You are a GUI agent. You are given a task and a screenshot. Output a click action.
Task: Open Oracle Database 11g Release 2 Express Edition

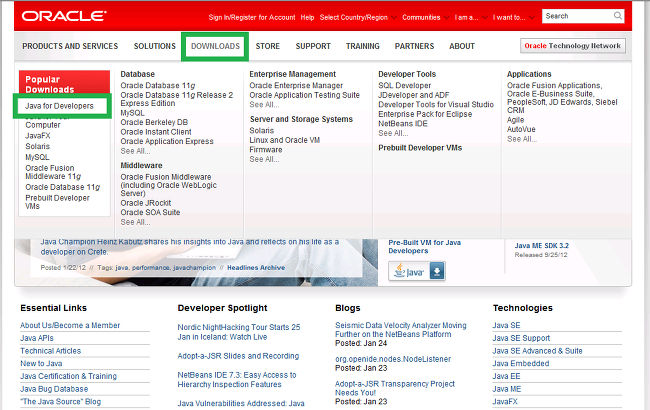pyautogui.click(x=177, y=99)
